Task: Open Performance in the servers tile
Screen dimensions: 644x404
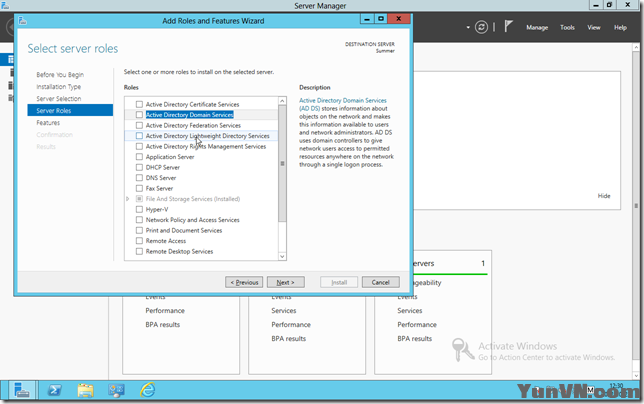Action: click(417, 324)
